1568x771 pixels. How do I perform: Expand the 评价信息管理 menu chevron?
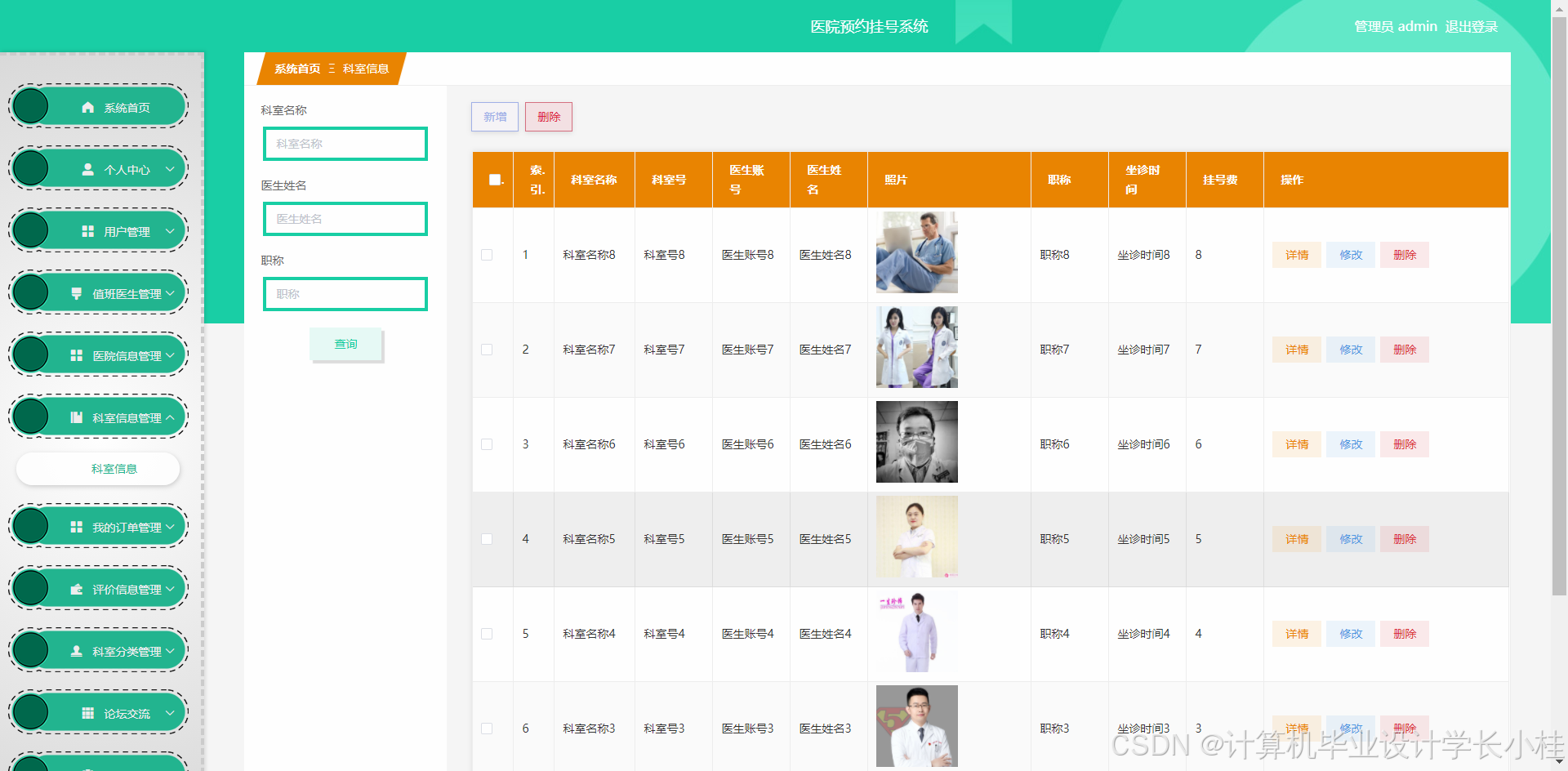click(170, 590)
